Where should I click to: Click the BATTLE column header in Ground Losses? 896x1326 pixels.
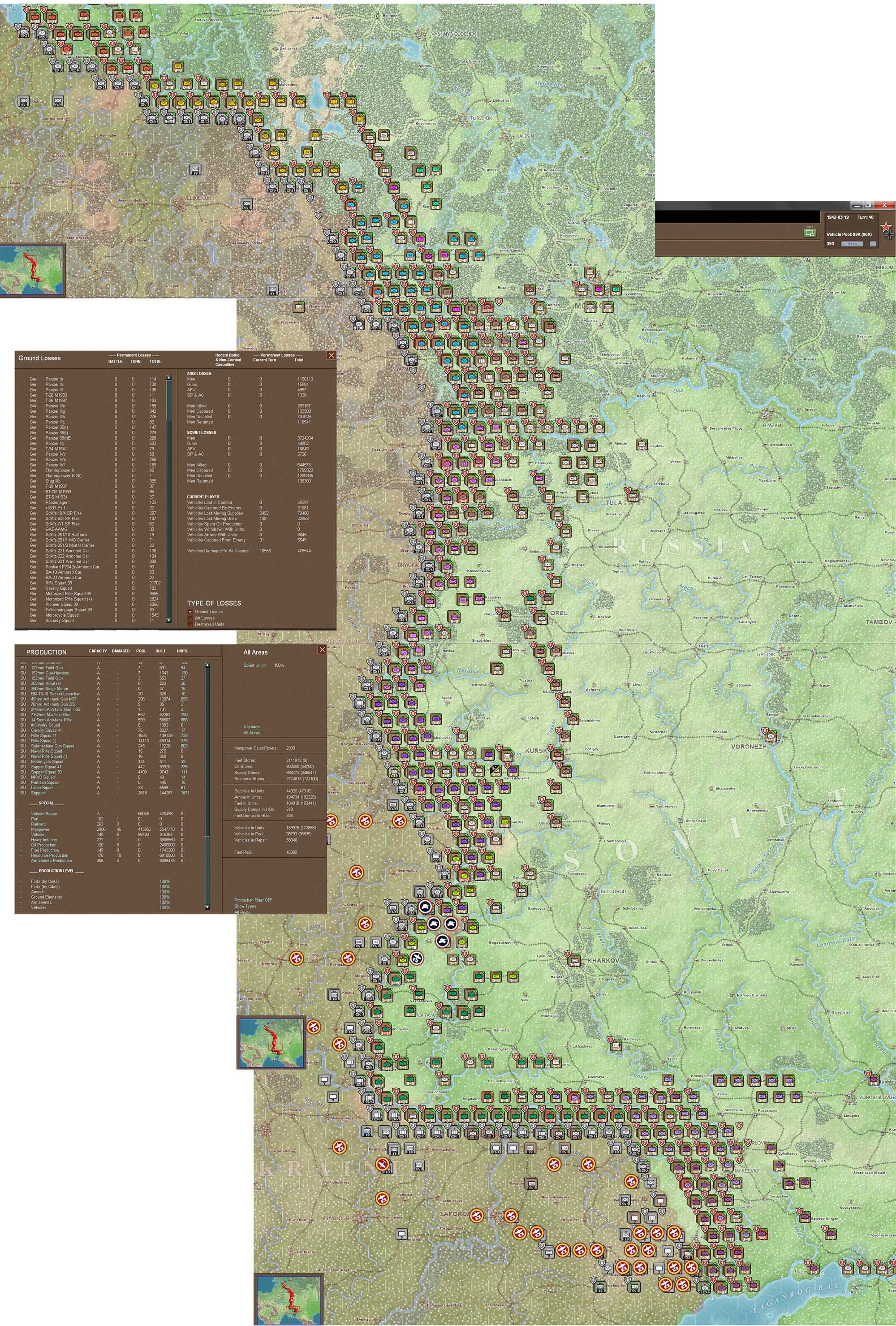[115, 361]
